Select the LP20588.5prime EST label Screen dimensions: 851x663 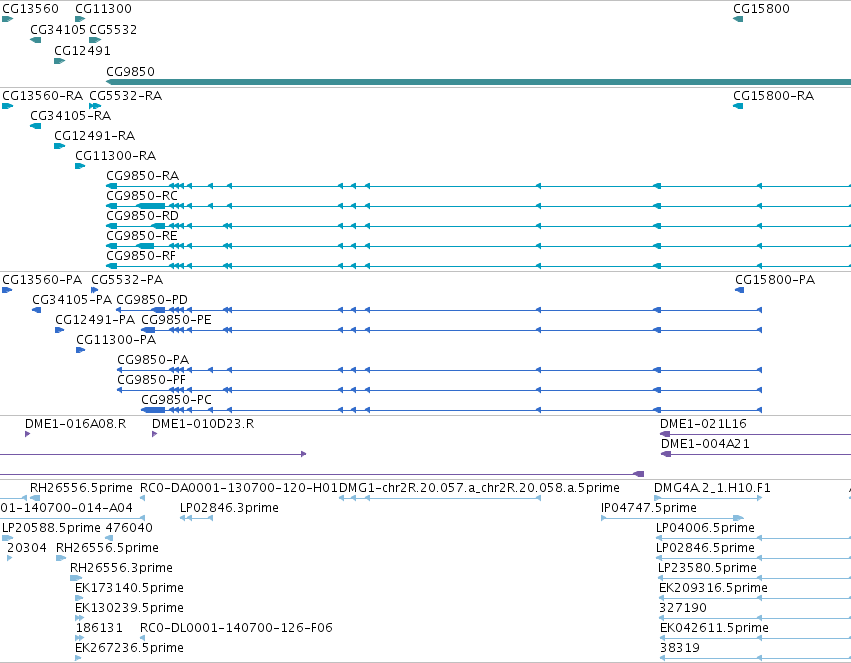click(51, 528)
